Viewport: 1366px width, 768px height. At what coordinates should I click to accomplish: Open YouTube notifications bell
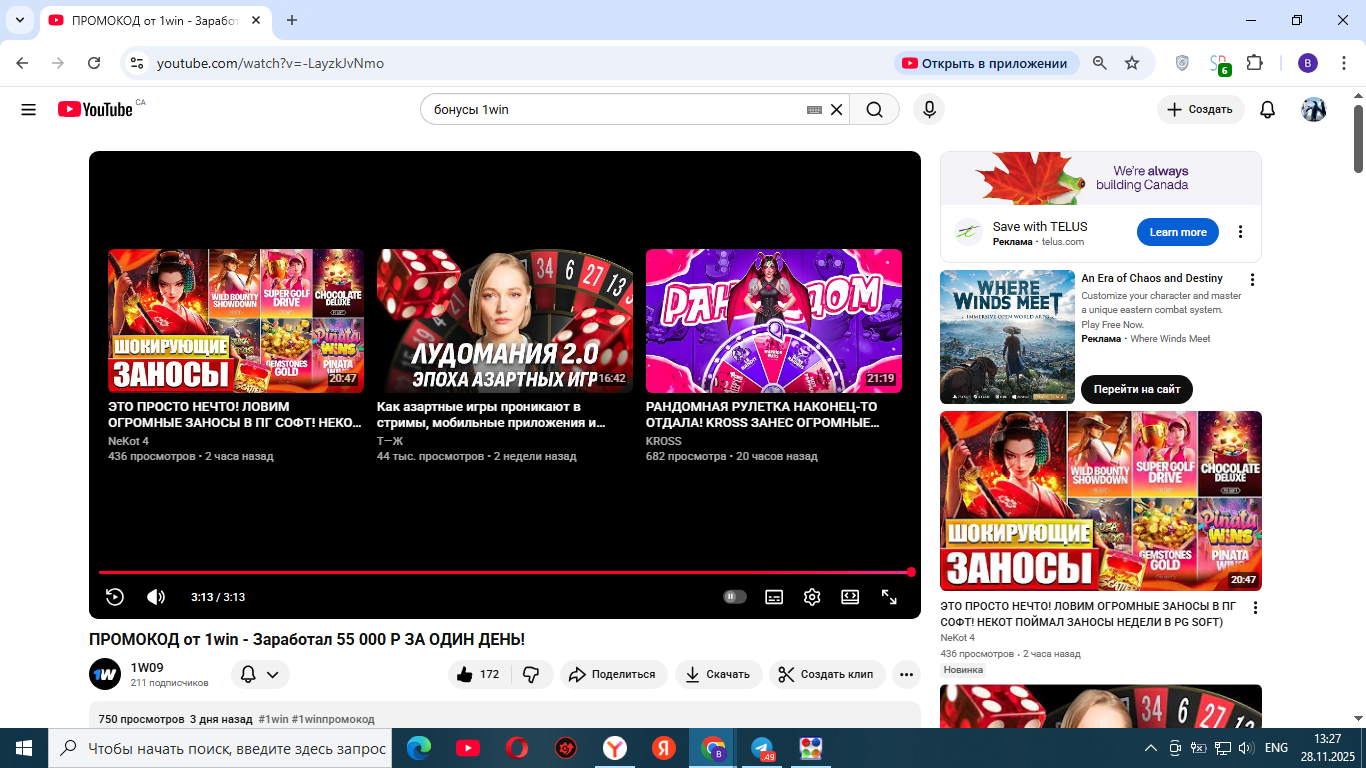coord(1267,110)
